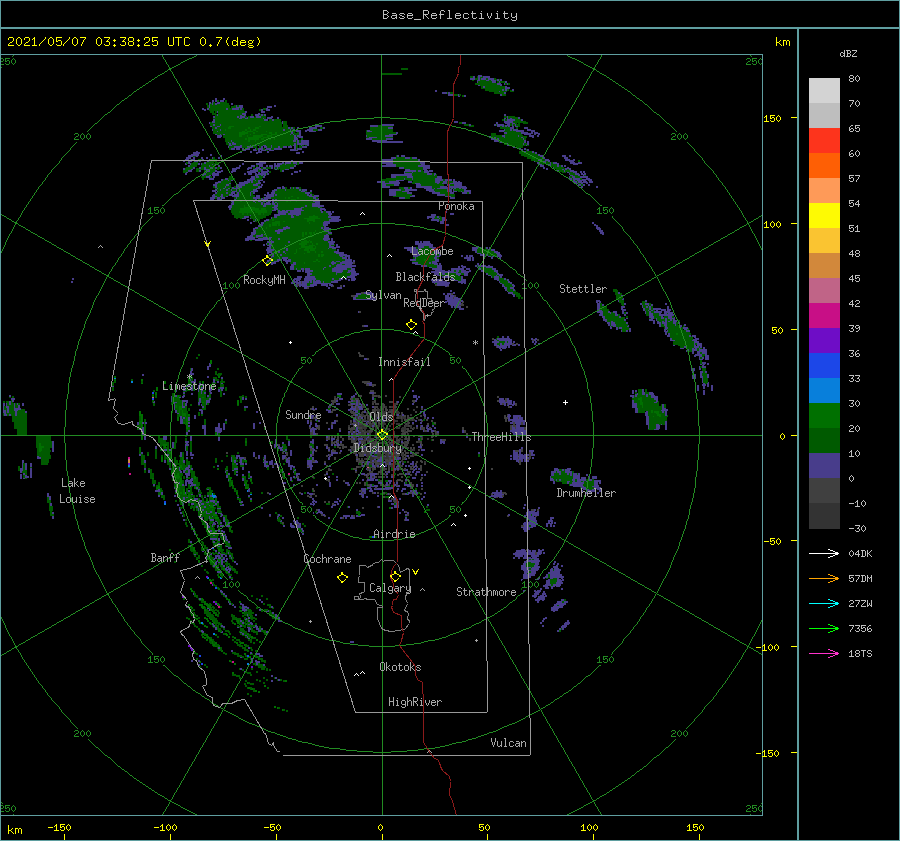Click the Sylvan label
Viewport: 900px width, 841px height.
(x=383, y=295)
